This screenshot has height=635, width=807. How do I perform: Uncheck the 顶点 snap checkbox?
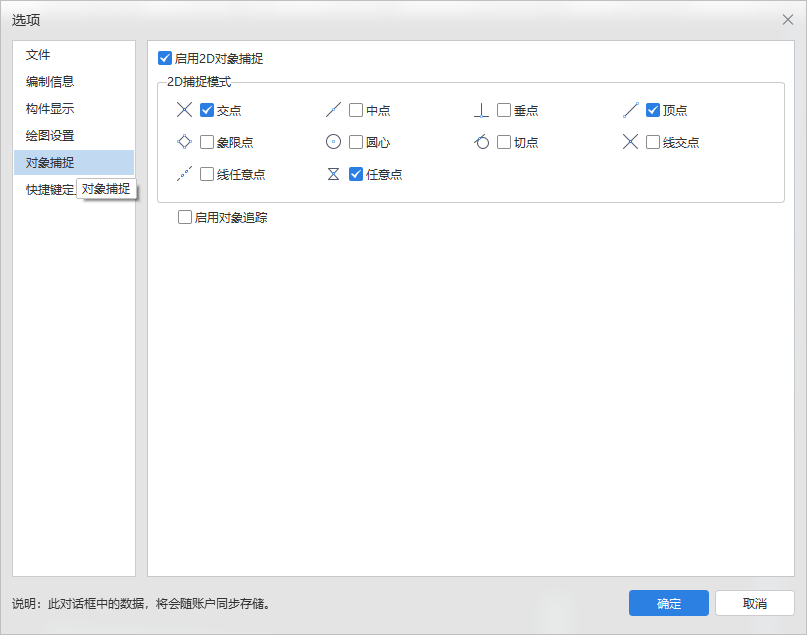[653, 110]
